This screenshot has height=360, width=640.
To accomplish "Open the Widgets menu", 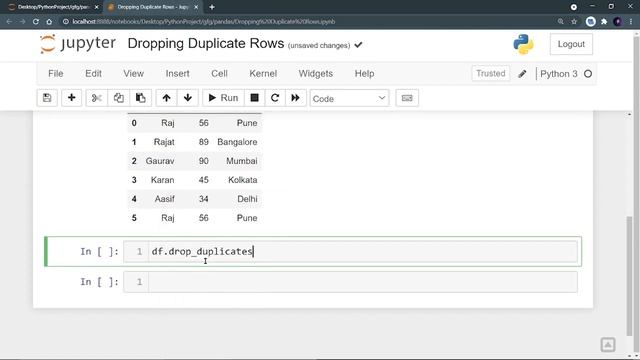I will click(x=316, y=73).
